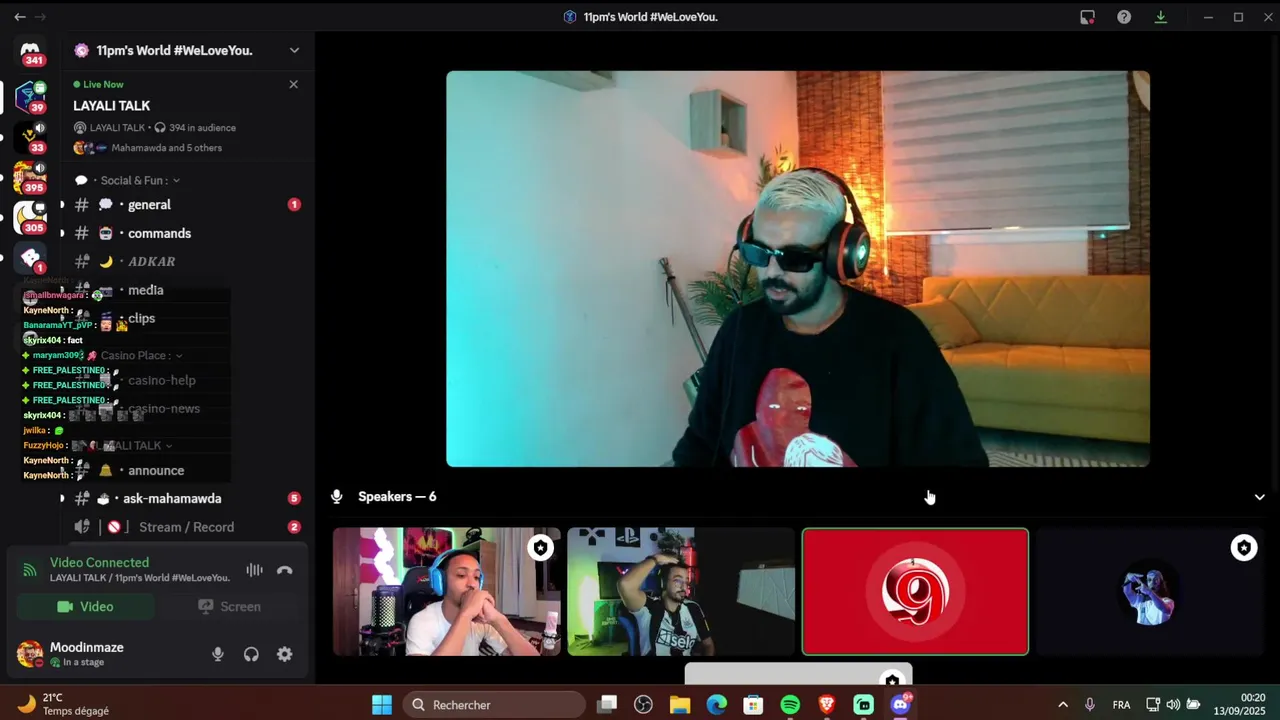This screenshot has height=720, width=1280.
Task: Open the Windows Start menu
Action: click(382, 705)
